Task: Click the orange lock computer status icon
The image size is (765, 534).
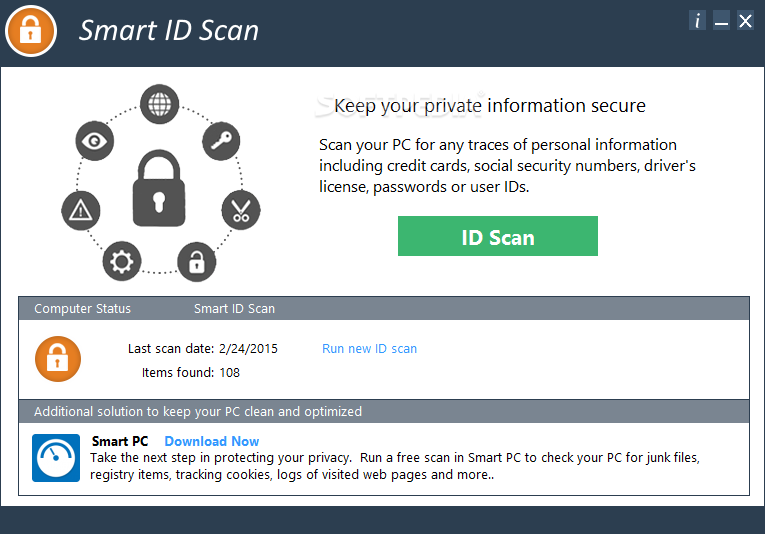Action: click(58, 359)
